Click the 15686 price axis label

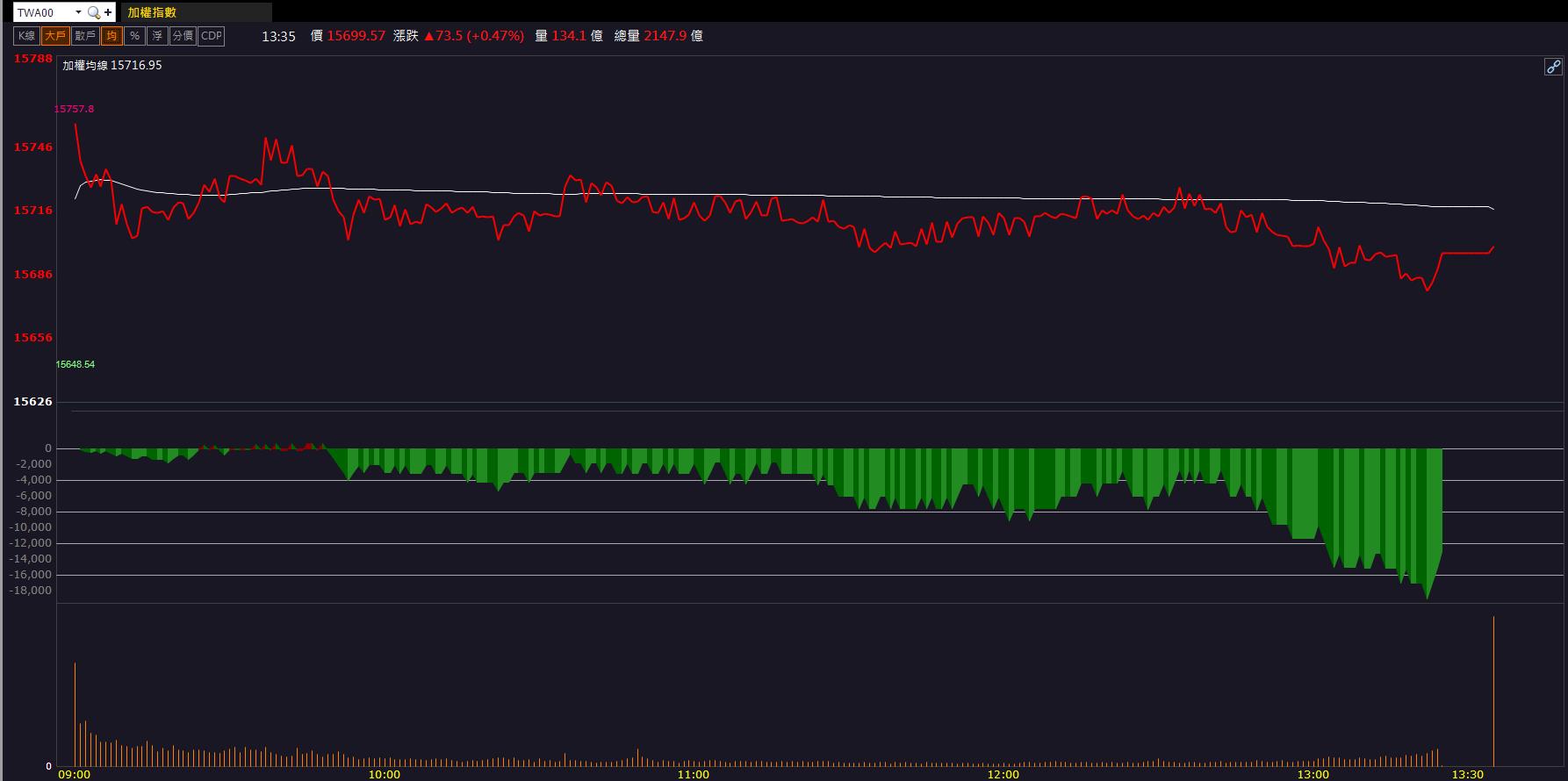point(33,275)
